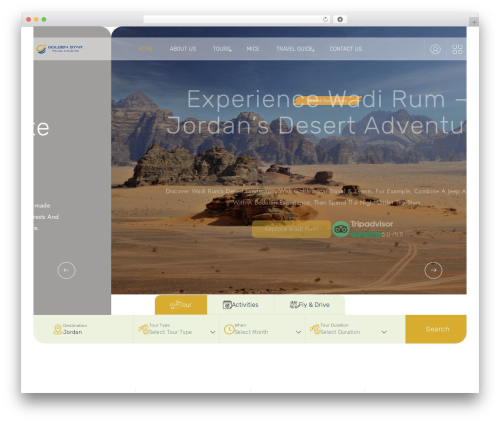The height and width of the screenshot is (423, 500).
Task: Click the 5.0/5.0 rating text
Action: coord(392,235)
